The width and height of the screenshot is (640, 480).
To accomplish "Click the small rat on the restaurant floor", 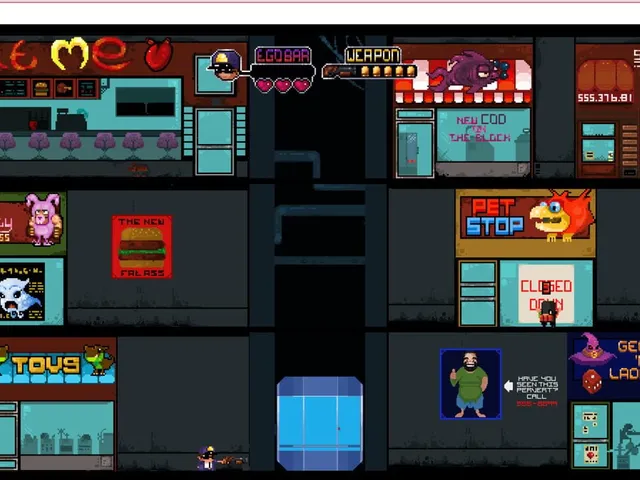I will [x=138, y=168].
